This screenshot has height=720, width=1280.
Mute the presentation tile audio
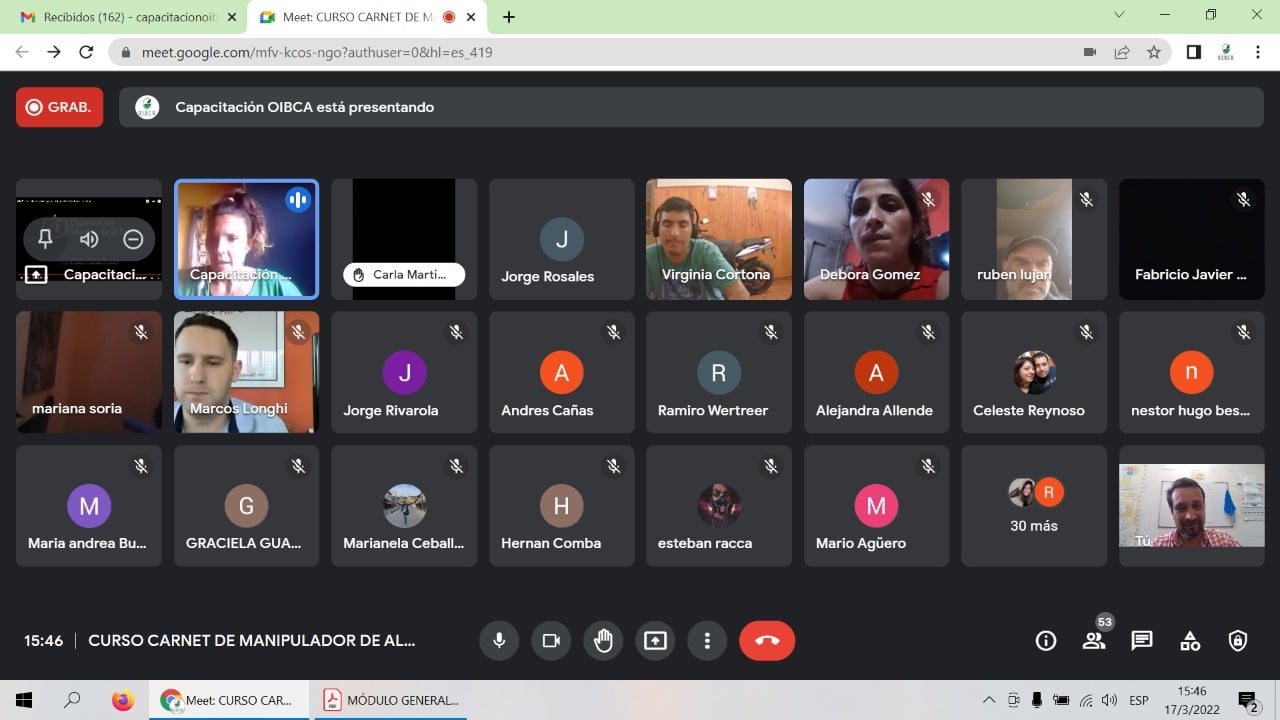[89, 239]
